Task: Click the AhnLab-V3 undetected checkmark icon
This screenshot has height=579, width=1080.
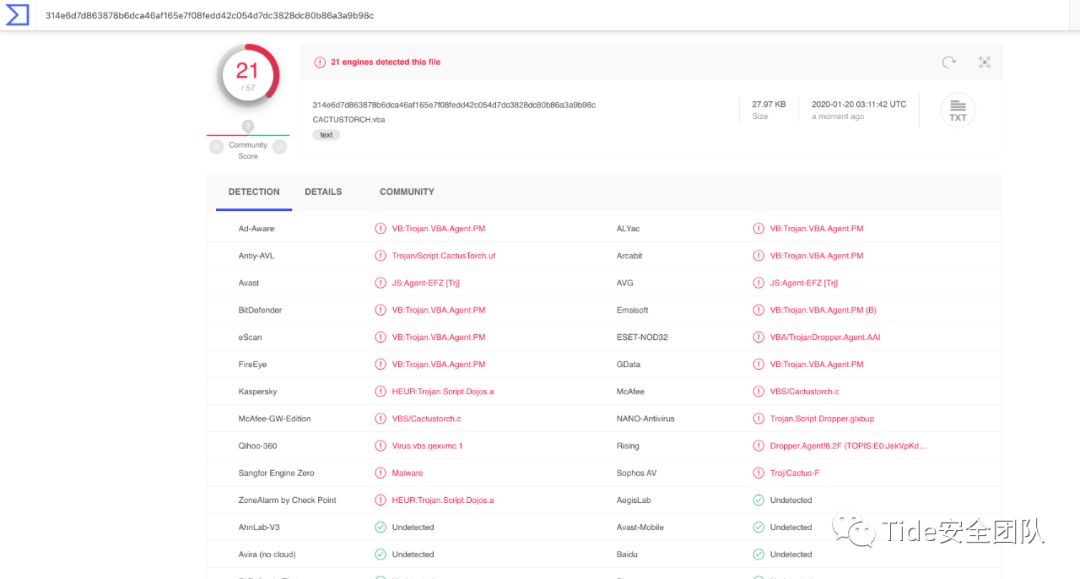Action: coord(380,527)
